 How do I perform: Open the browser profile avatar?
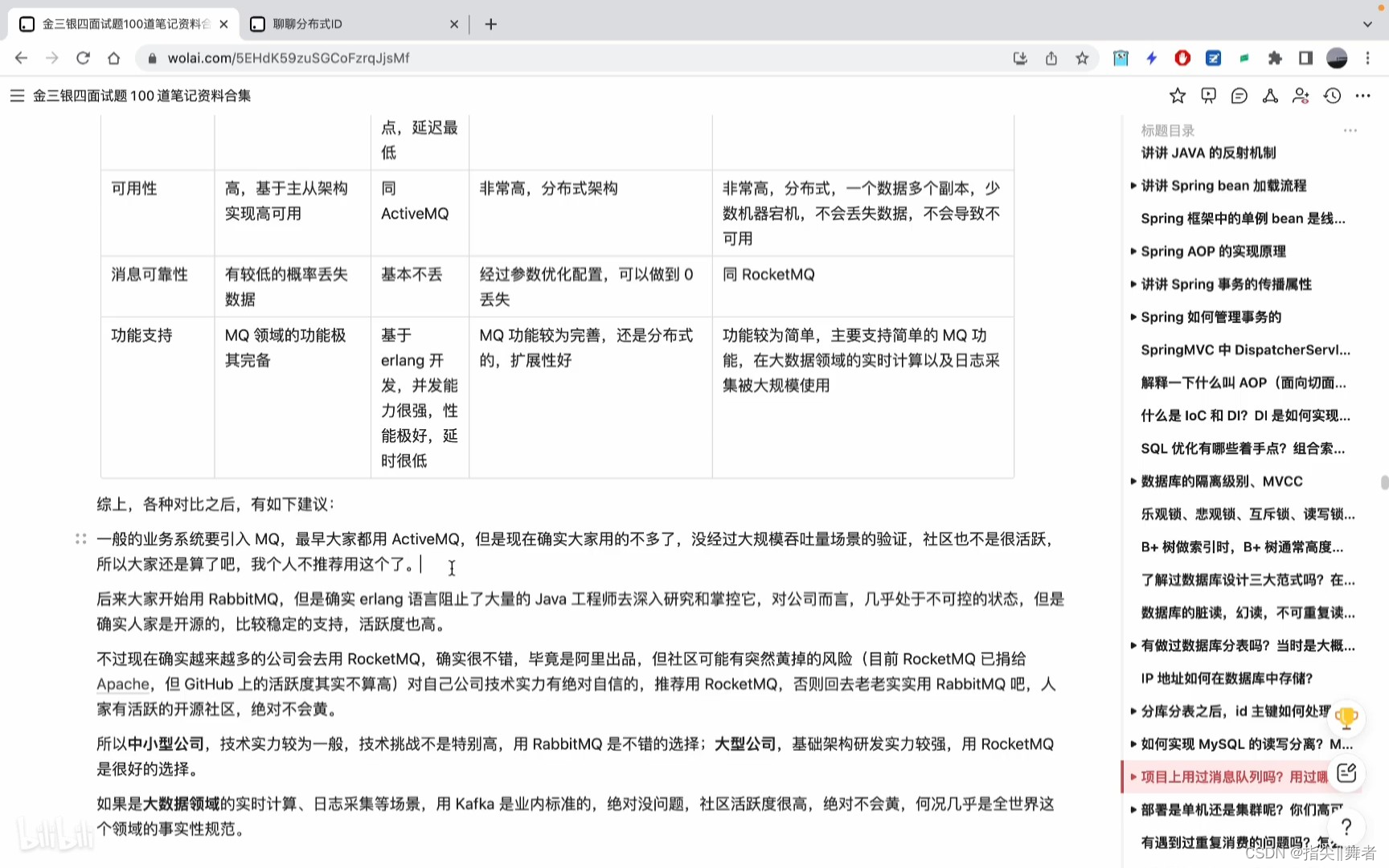point(1337,58)
